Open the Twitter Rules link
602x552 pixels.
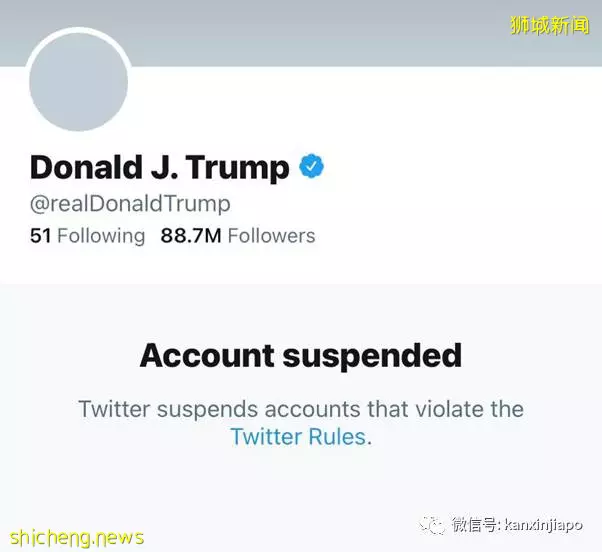(298, 436)
